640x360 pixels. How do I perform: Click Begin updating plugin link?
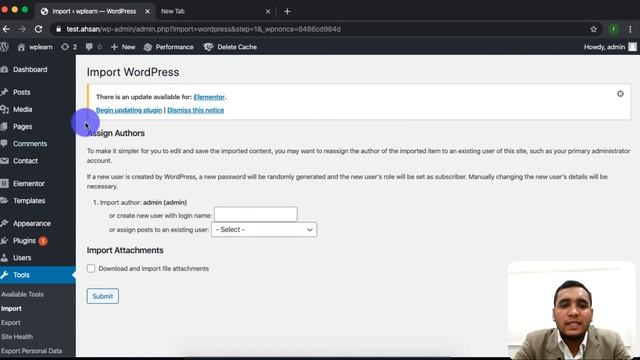(x=129, y=110)
